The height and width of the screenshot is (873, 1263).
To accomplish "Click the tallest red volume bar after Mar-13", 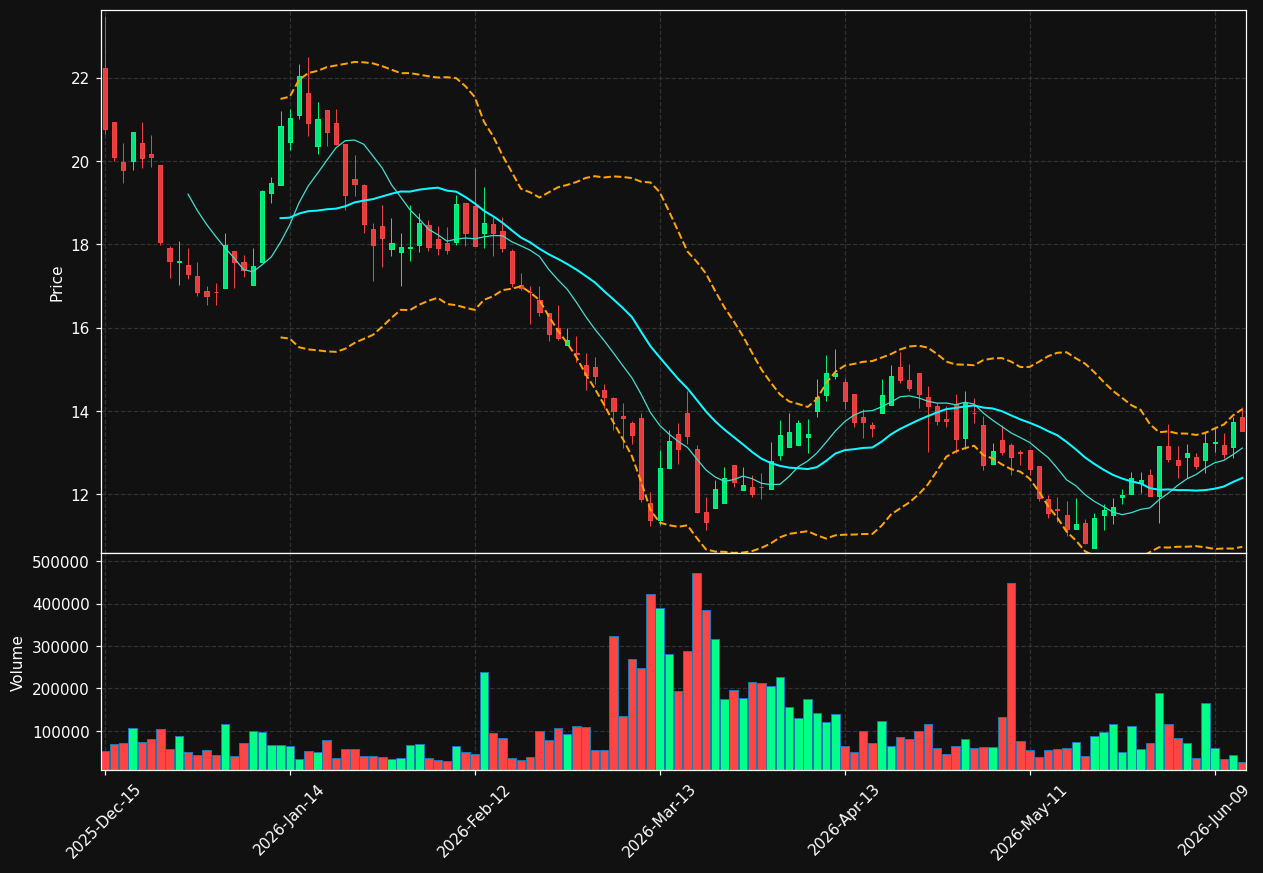I will (x=697, y=671).
